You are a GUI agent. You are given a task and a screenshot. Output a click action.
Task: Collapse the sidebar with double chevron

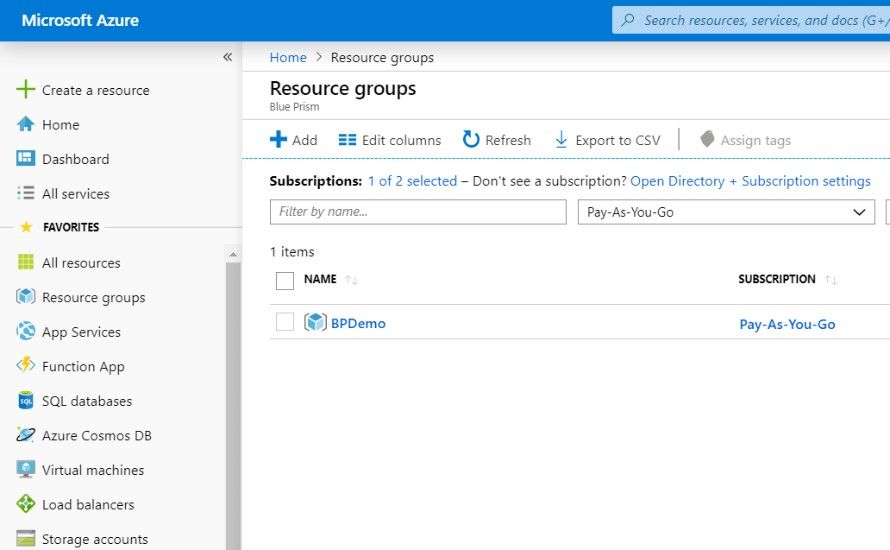[x=227, y=57]
